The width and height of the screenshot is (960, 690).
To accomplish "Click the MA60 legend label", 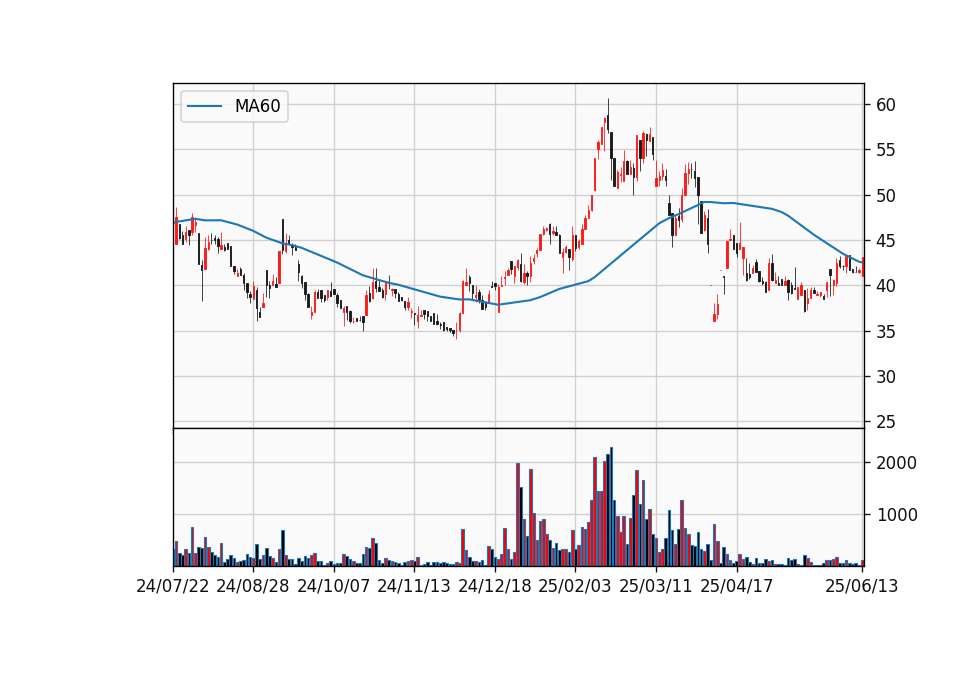I will tap(257, 106).
